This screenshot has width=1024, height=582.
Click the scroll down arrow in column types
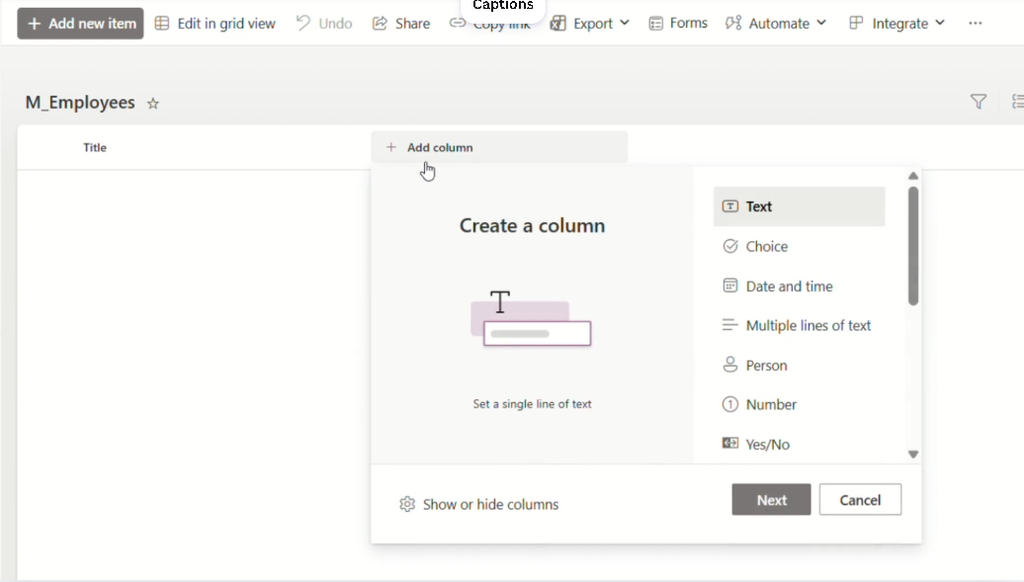(x=913, y=454)
